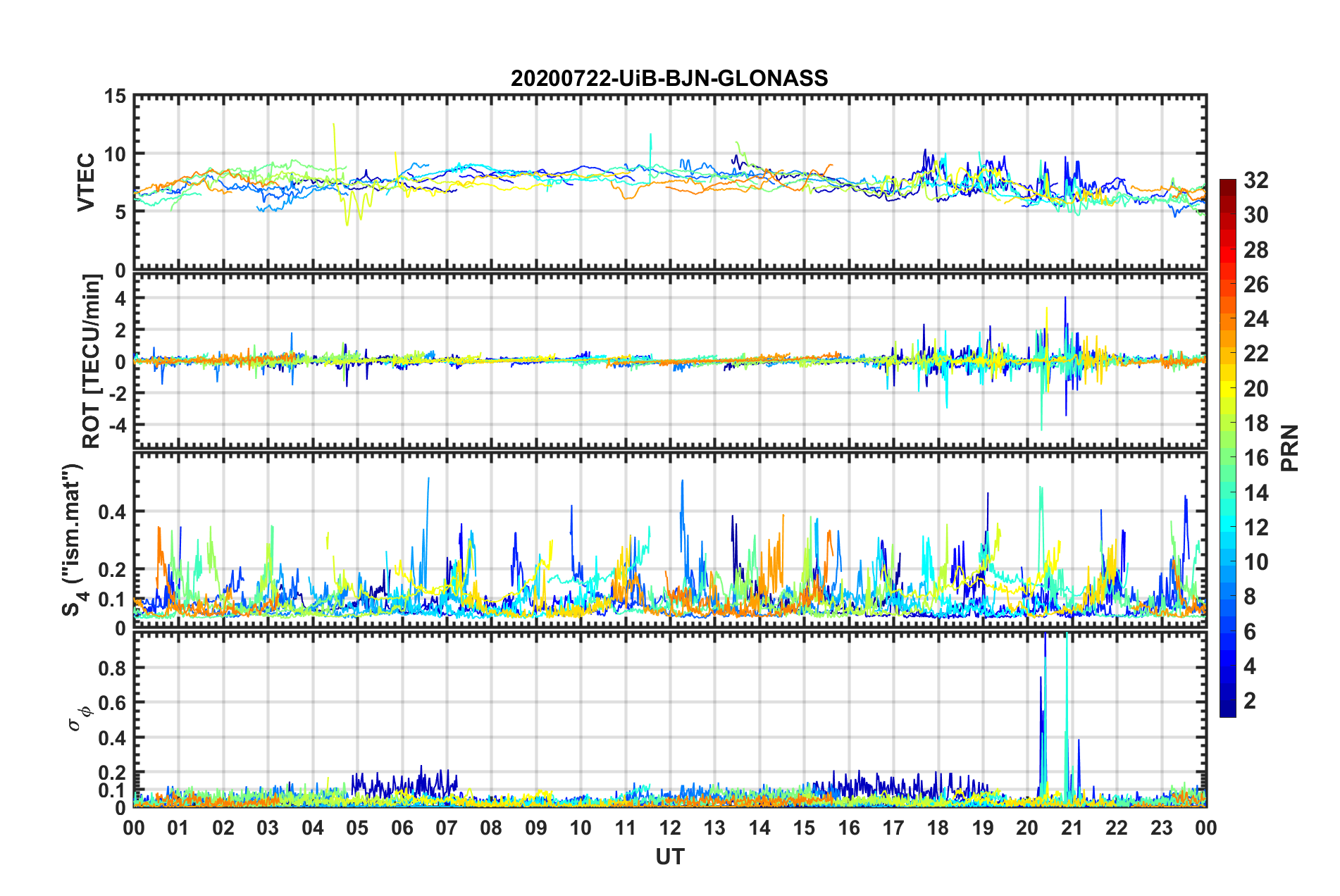Click x-axis tick label 06

pos(402,828)
